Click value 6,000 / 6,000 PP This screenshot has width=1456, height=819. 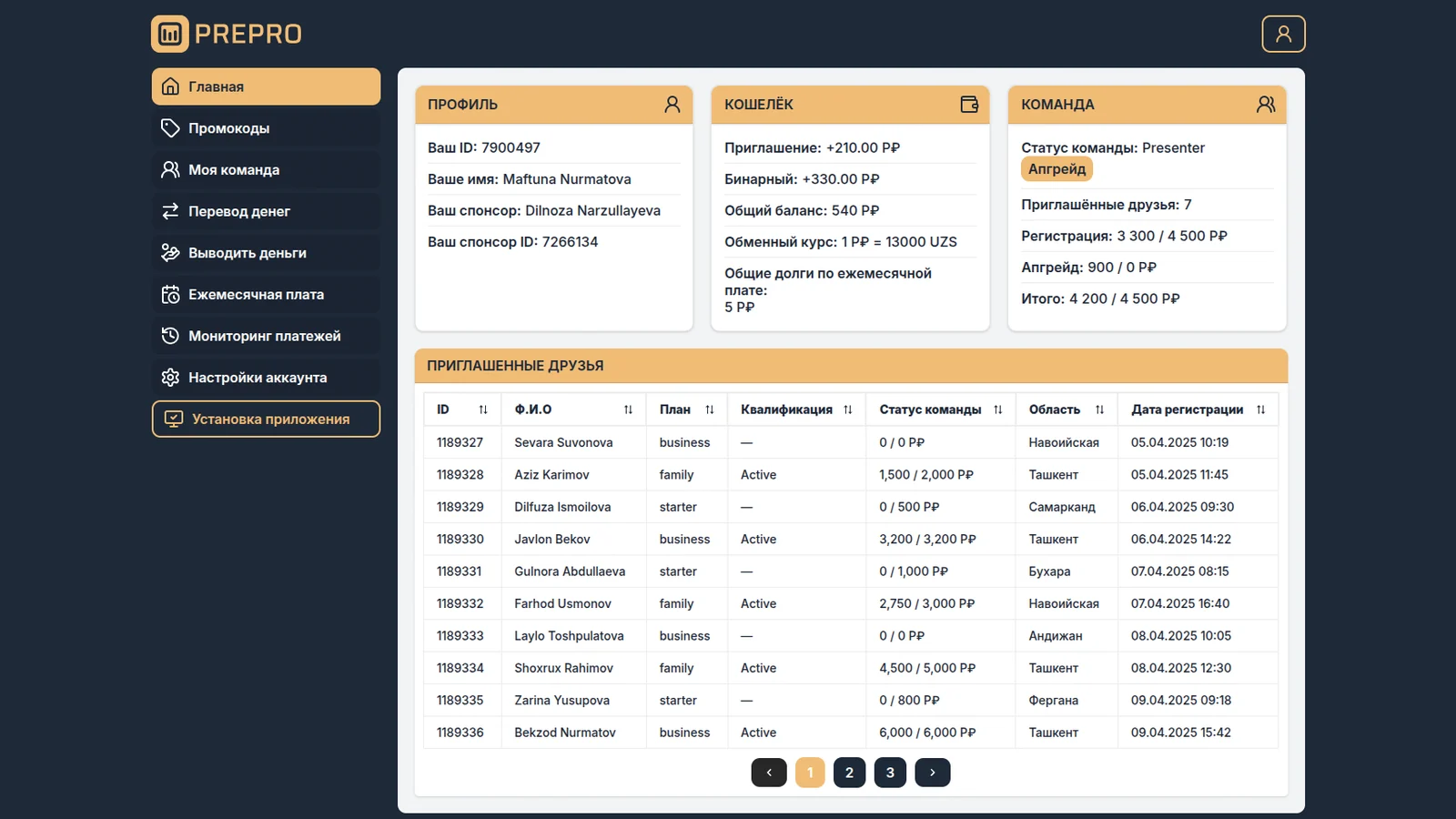(927, 733)
